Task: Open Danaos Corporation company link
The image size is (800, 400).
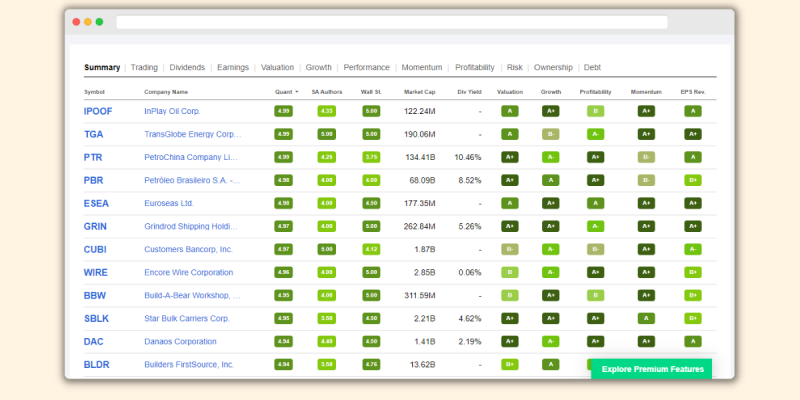Action: (x=180, y=341)
